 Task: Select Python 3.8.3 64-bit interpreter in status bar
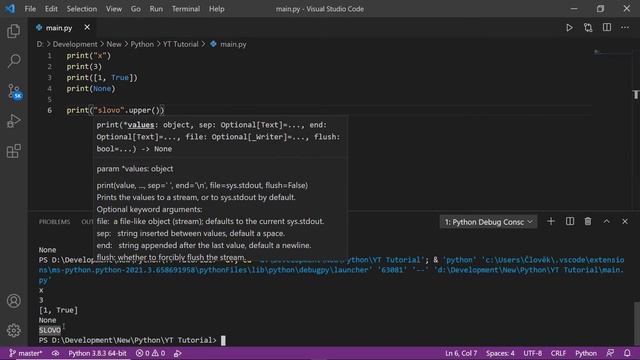[x=97, y=353]
